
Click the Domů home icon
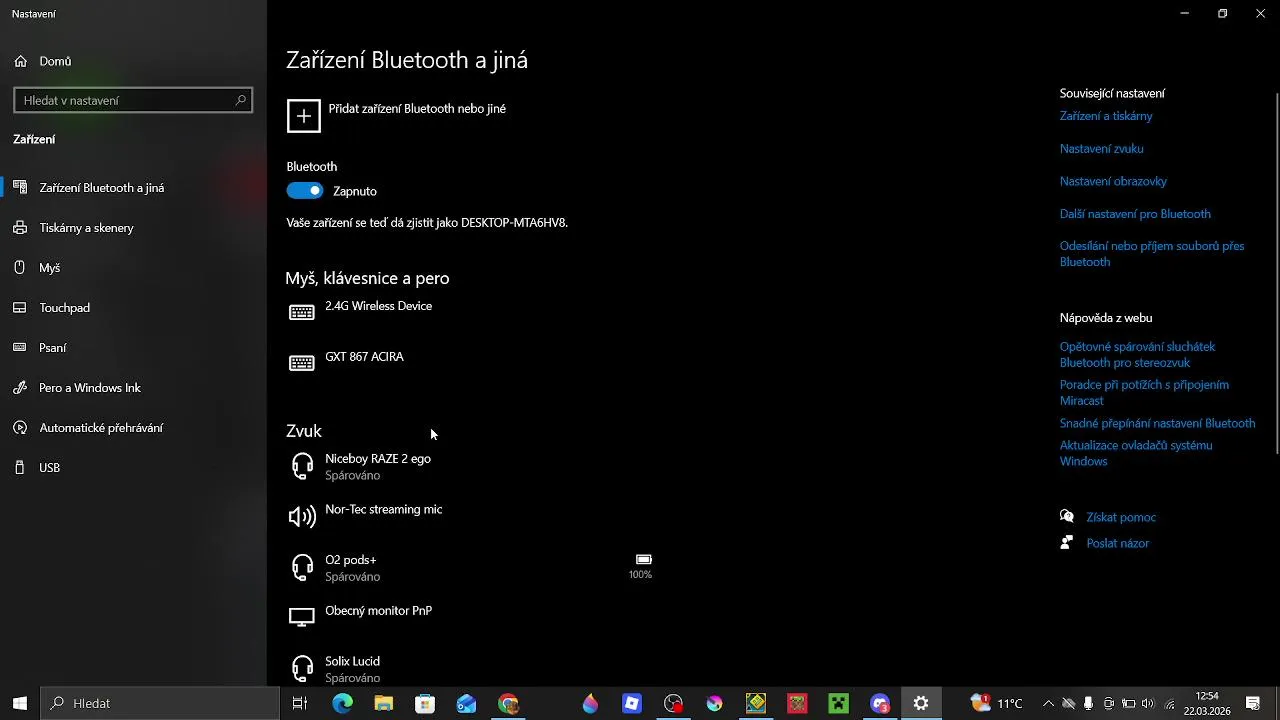pos(20,61)
